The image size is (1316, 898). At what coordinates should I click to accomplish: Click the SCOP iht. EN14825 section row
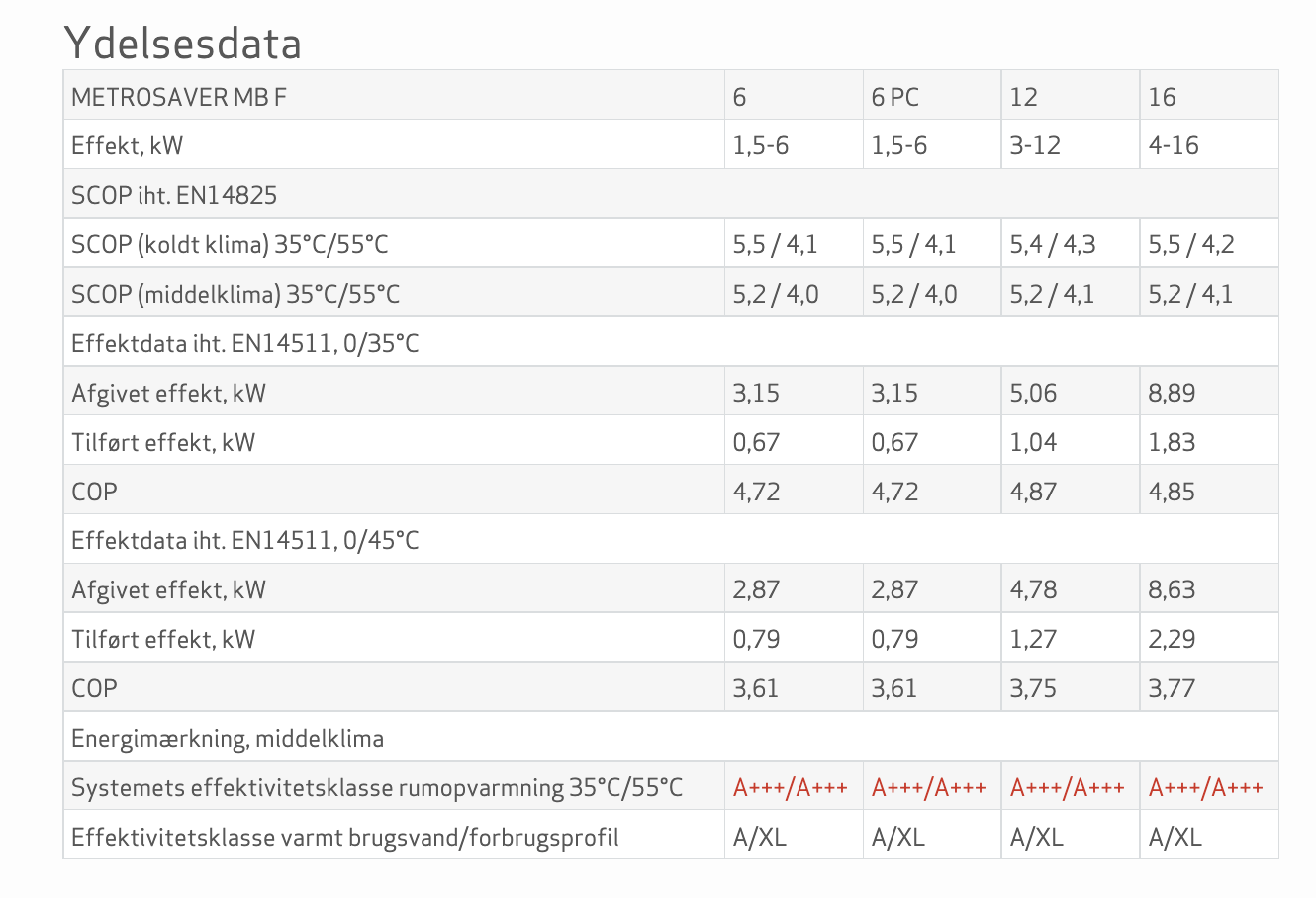[174, 196]
